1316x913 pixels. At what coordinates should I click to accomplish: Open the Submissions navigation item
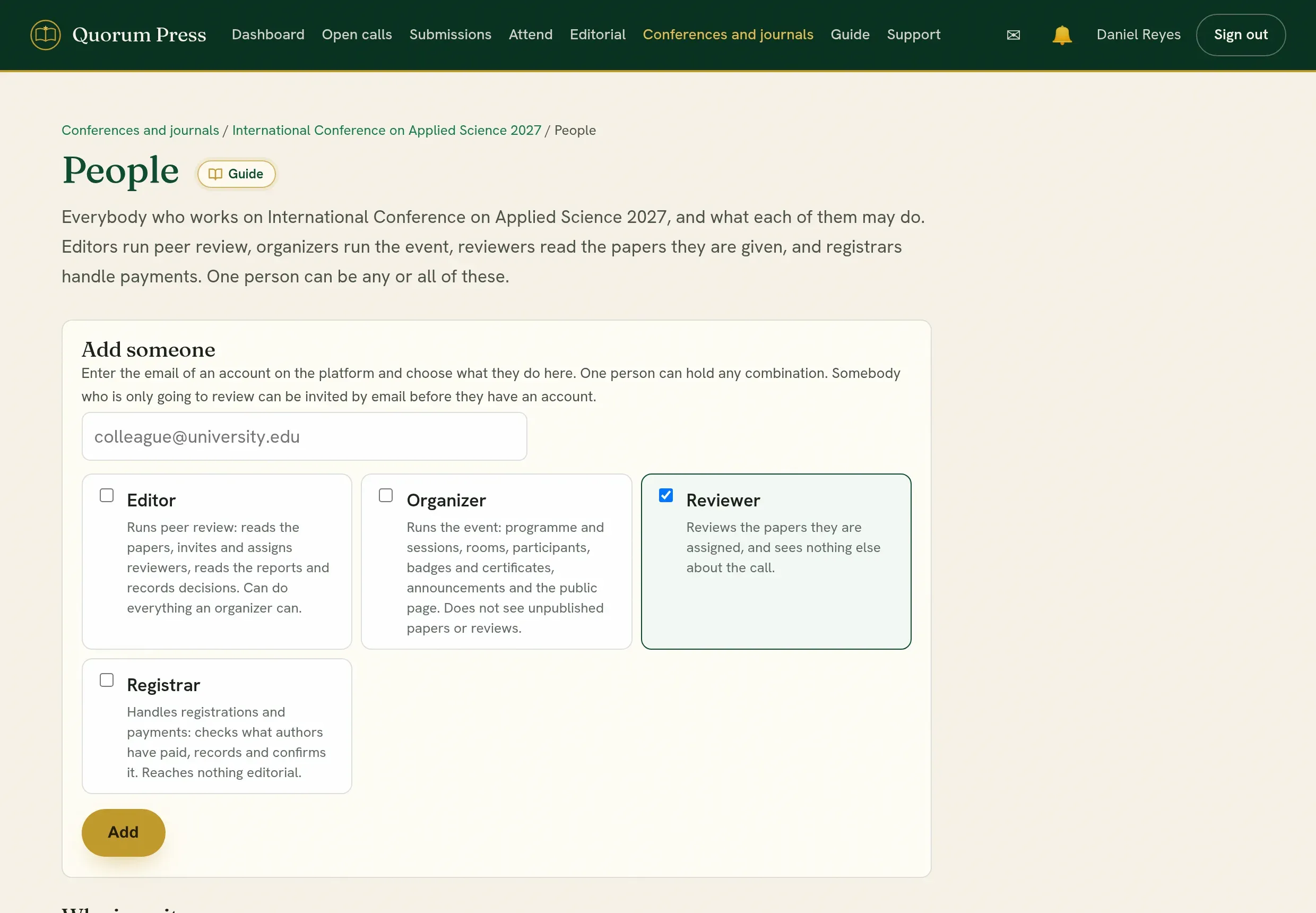(x=450, y=35)
